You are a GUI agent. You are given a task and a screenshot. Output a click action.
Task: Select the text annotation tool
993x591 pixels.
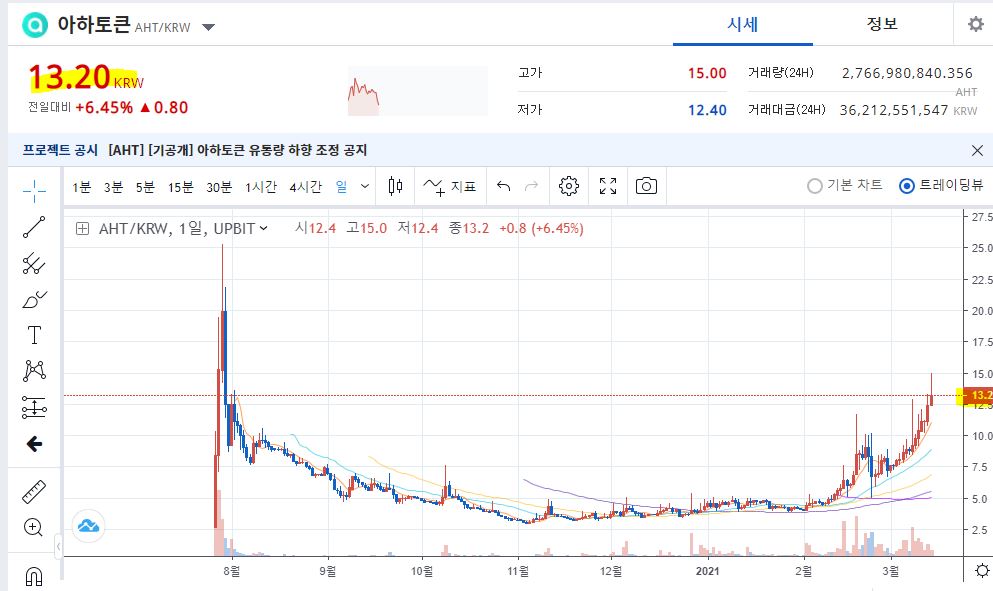pyautogui.click(x=34, y=335)
